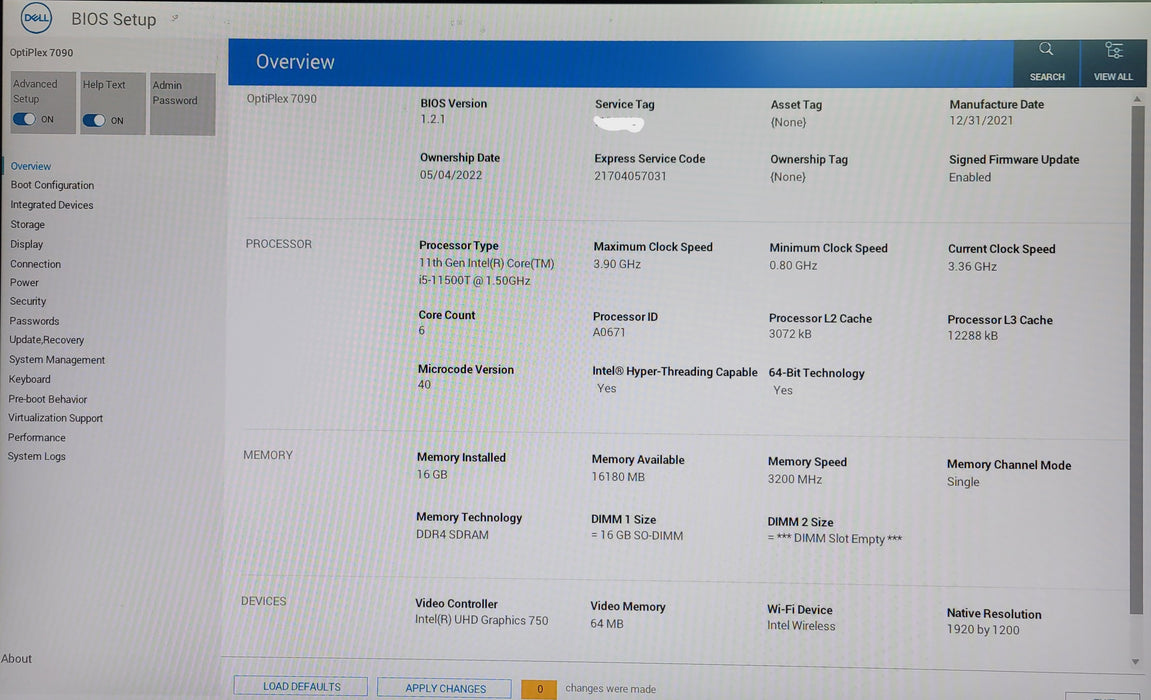The height and width of the screenshot is (700, 1151).
Task: Click the LOAD DEFAULTS button
Action: (301, 687)
